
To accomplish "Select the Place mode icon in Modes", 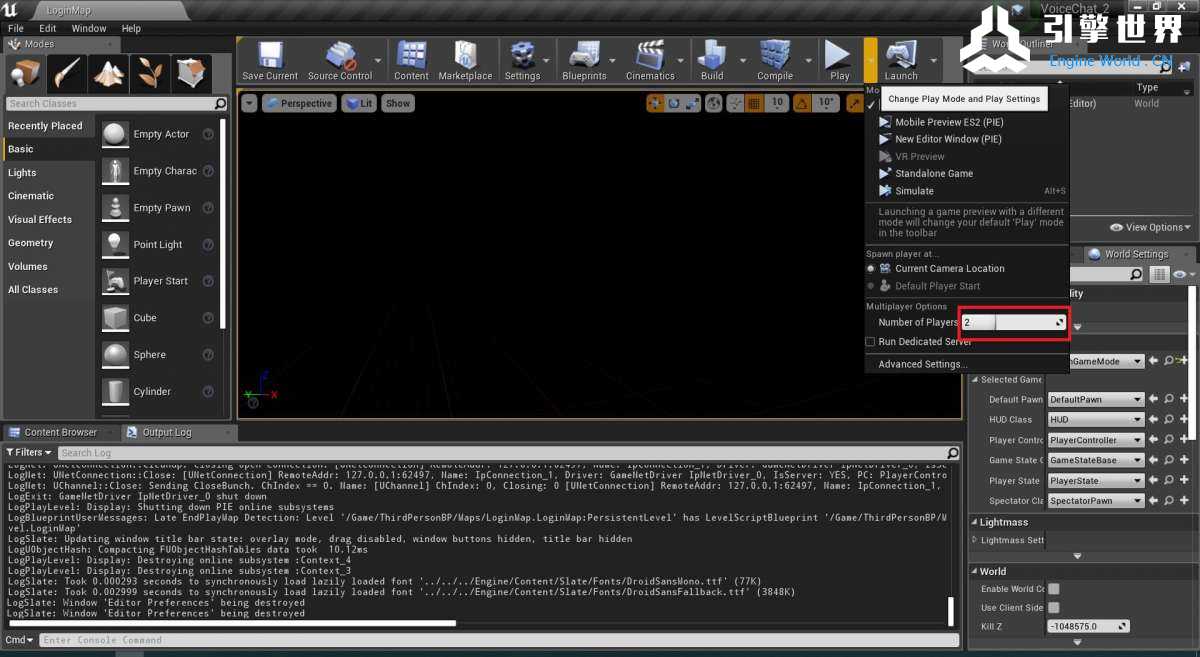I will pos(26,74).
